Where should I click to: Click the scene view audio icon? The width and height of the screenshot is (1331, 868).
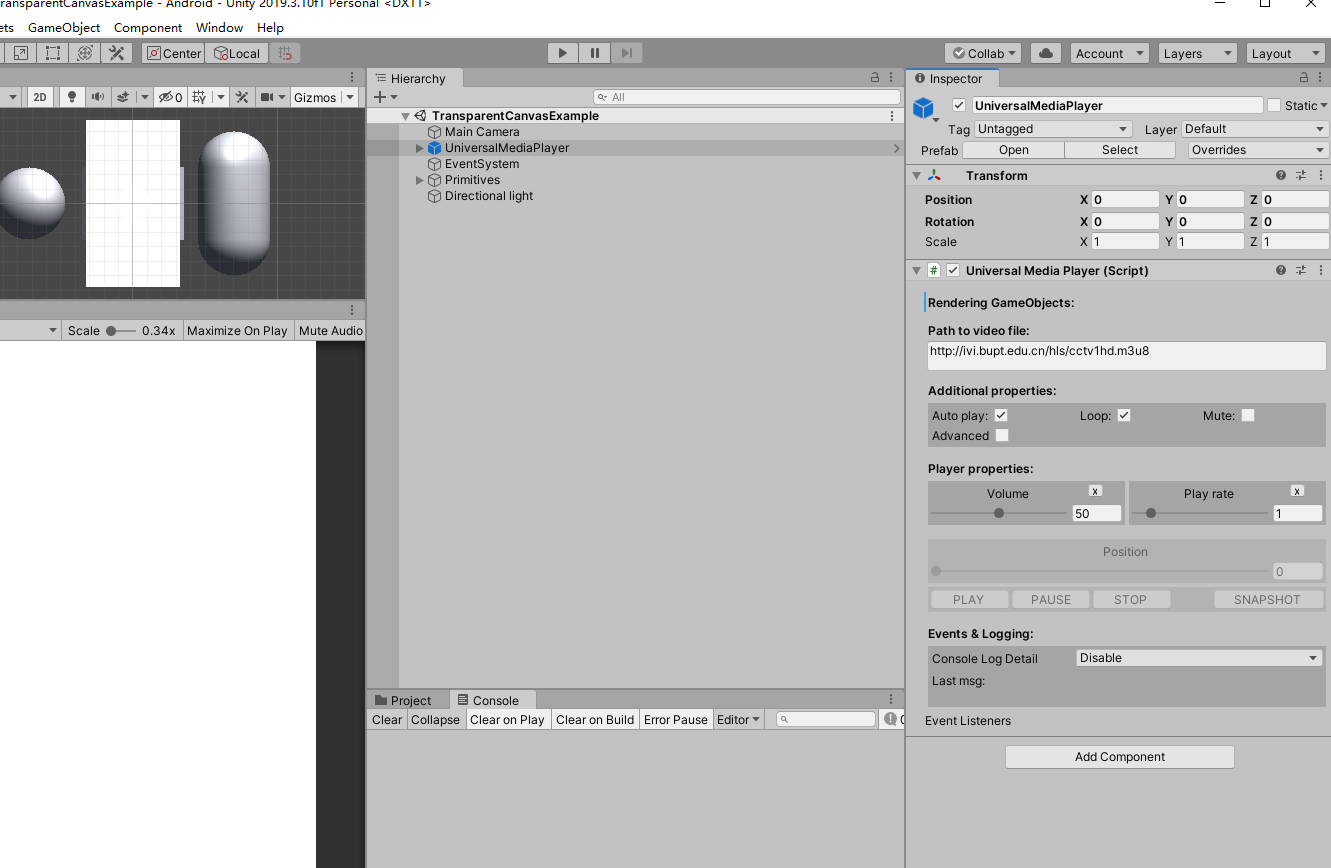tap(96, 97)
